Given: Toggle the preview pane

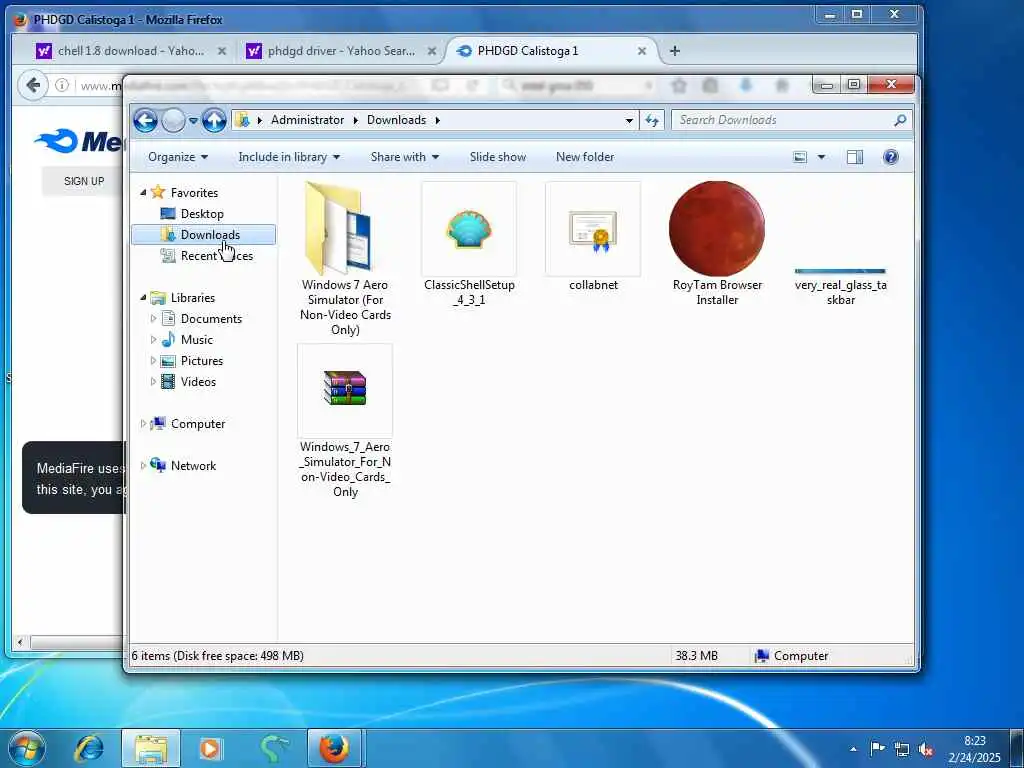Looking at the screenshot, I should coord(855,157).
